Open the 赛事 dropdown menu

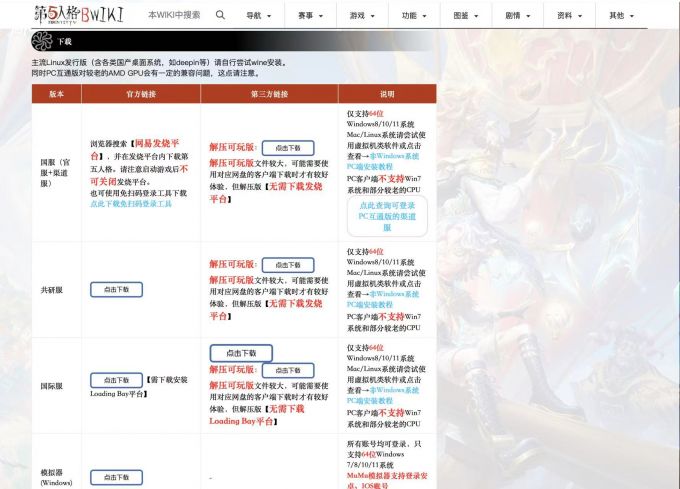(x=311, y=16)
